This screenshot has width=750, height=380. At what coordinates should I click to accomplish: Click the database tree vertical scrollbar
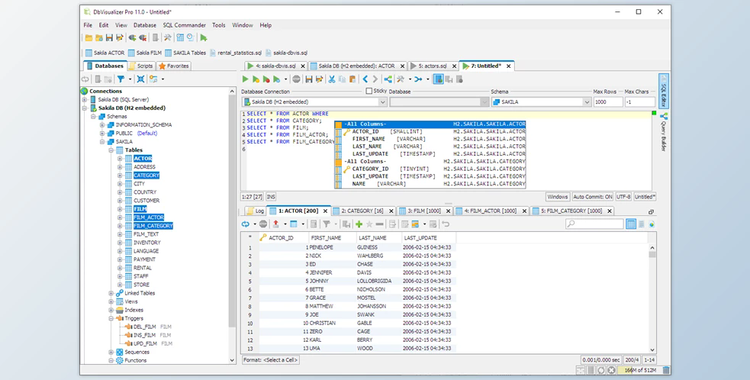pyautogui.click(x=232, y=225)
